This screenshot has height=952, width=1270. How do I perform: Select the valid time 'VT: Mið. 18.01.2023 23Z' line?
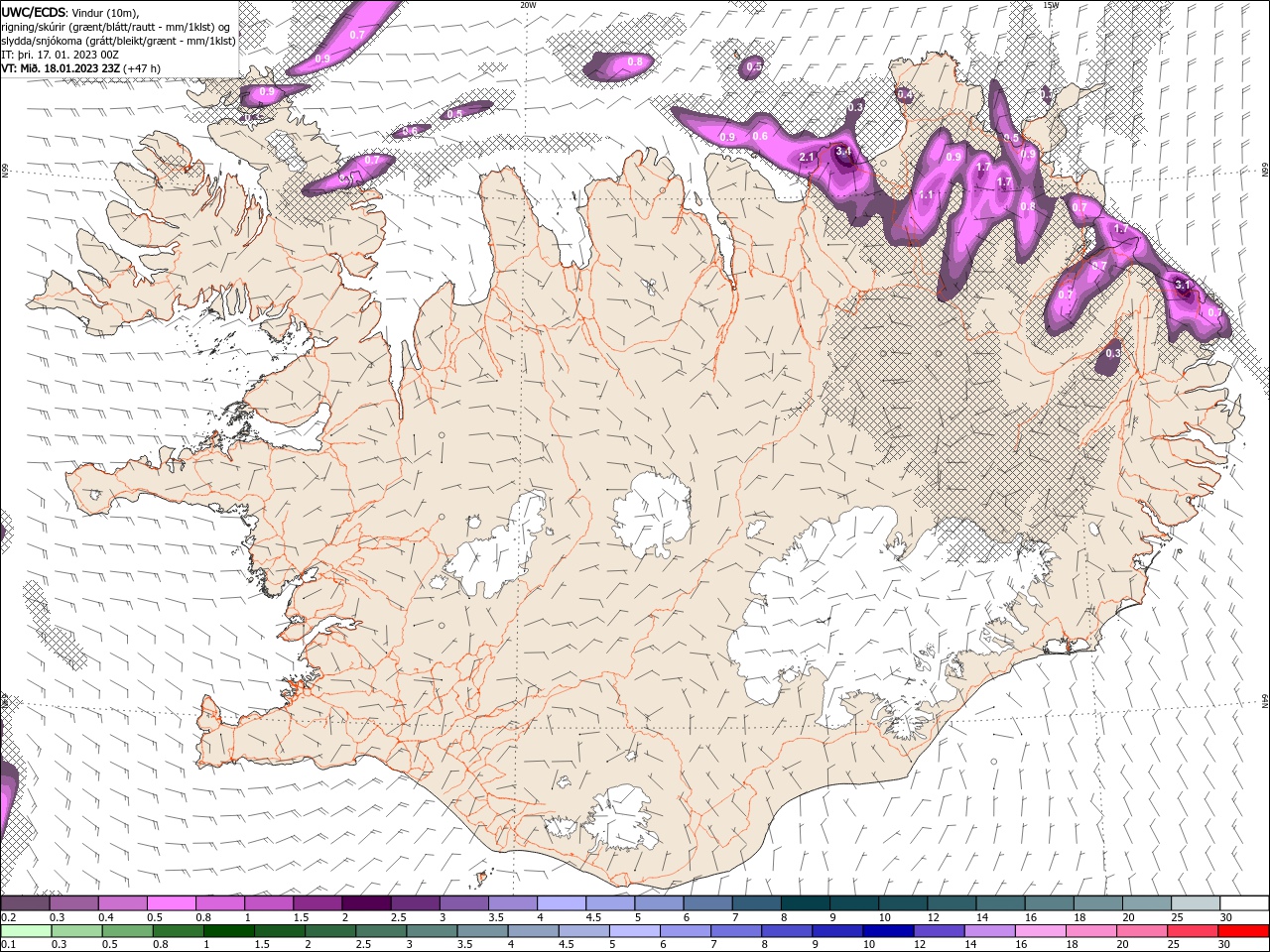point(62,68)
